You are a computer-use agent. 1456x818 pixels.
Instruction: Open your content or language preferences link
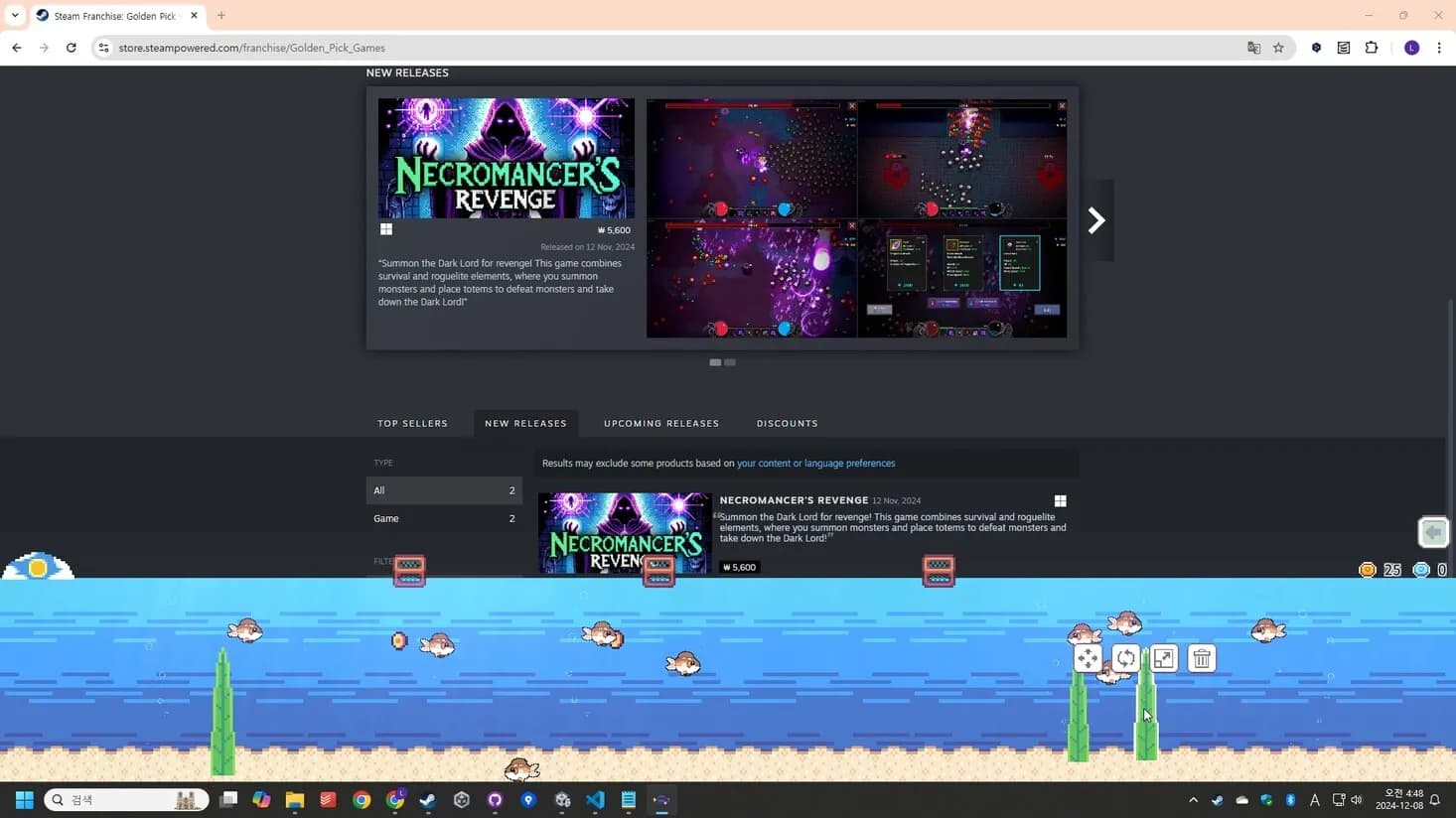pos(814,463)
